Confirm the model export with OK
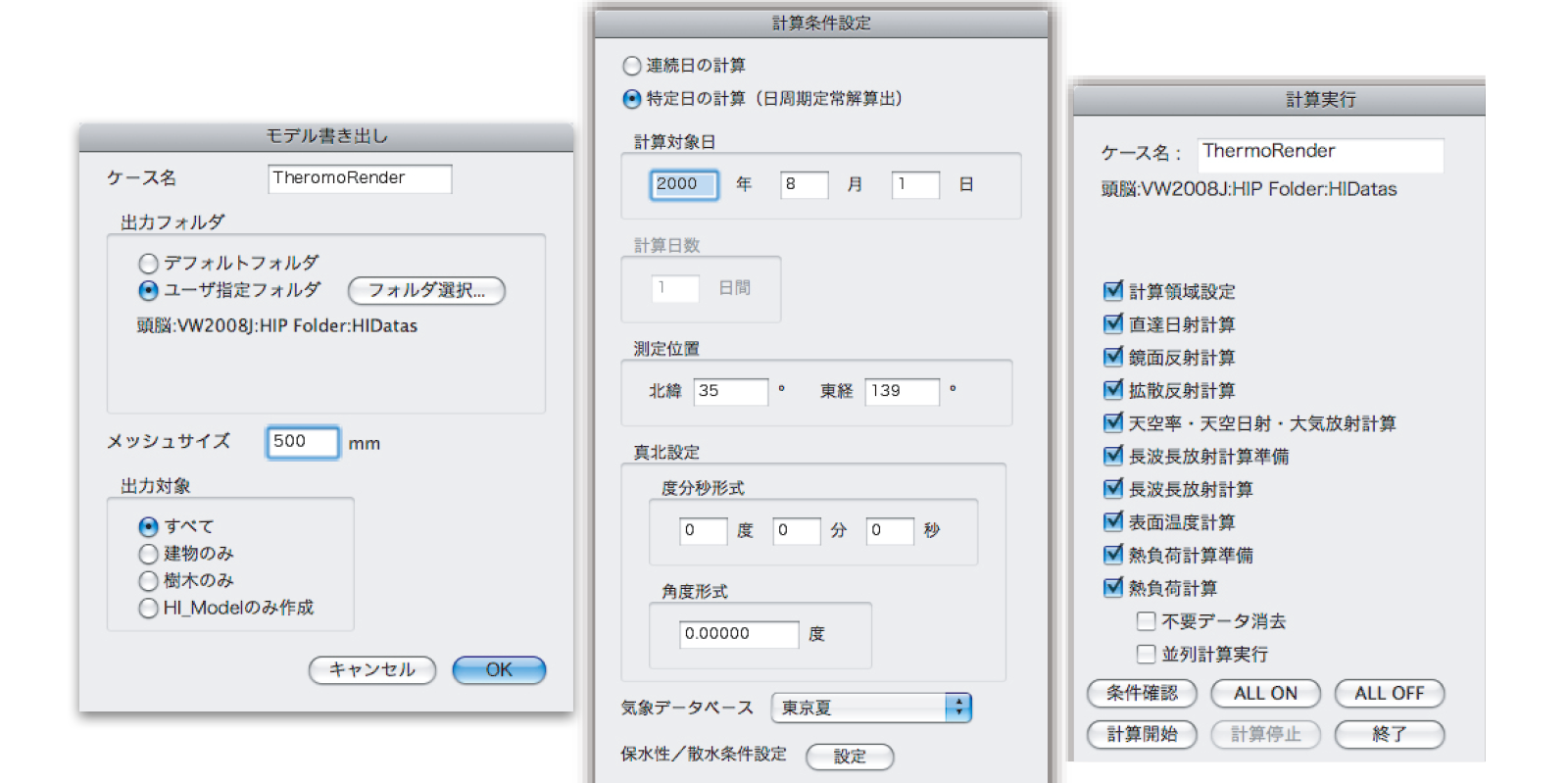This screenshot has height=784, width=1568. click(x=499, y=670)
